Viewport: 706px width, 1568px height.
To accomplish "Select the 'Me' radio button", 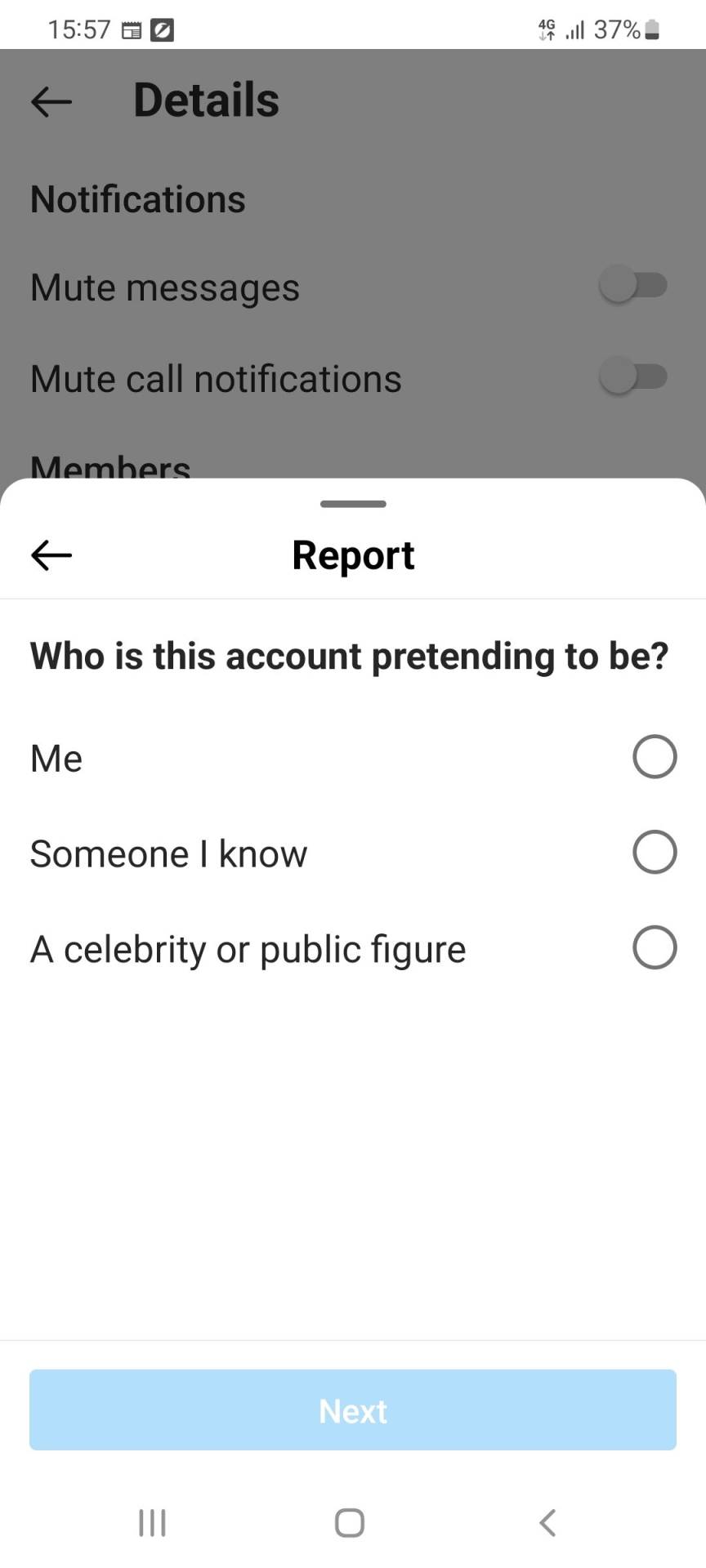I will [655, 757].
